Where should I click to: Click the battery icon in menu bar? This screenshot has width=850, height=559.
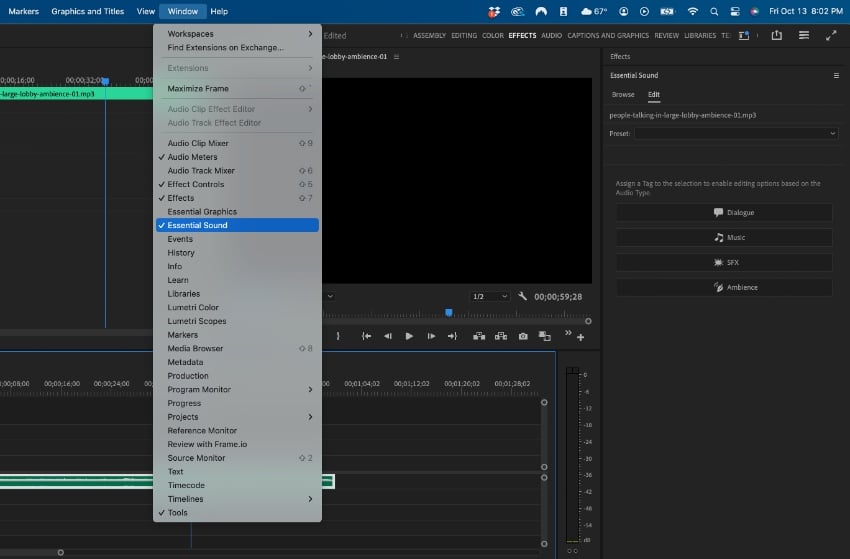667,11
